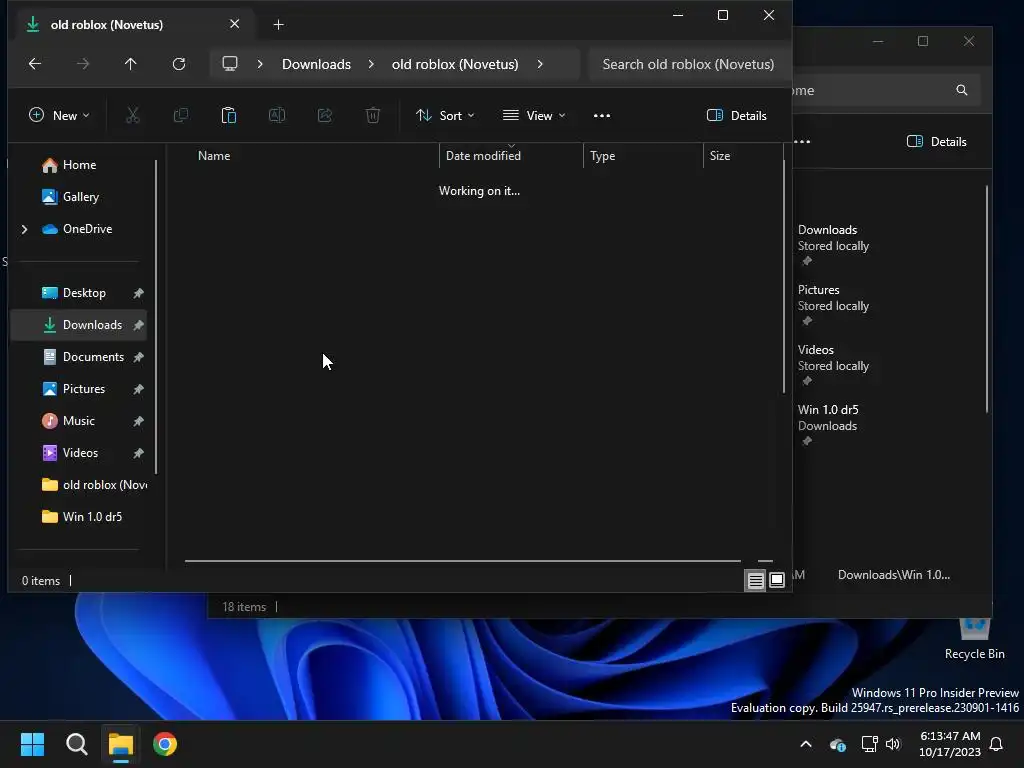This screenshot has height=768, width=1024.
Task: Open the notification bell
Action: [997, 744]
